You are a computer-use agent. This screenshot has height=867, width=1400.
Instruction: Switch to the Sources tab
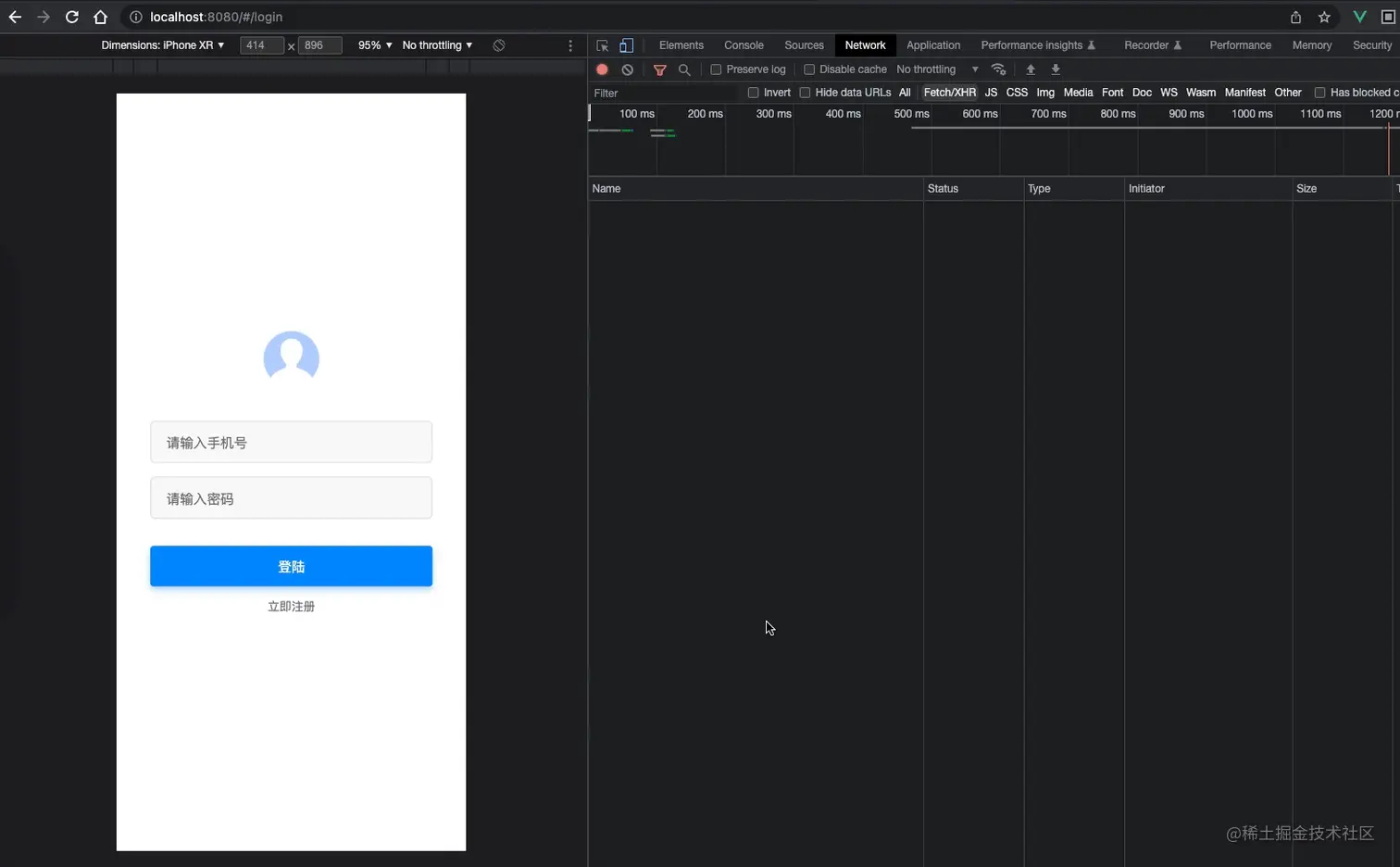click(x=804, y=45)
